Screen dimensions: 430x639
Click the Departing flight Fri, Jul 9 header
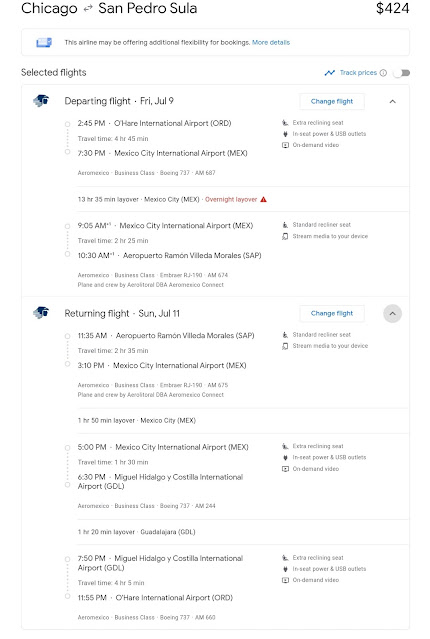click(x=119, y=101)
